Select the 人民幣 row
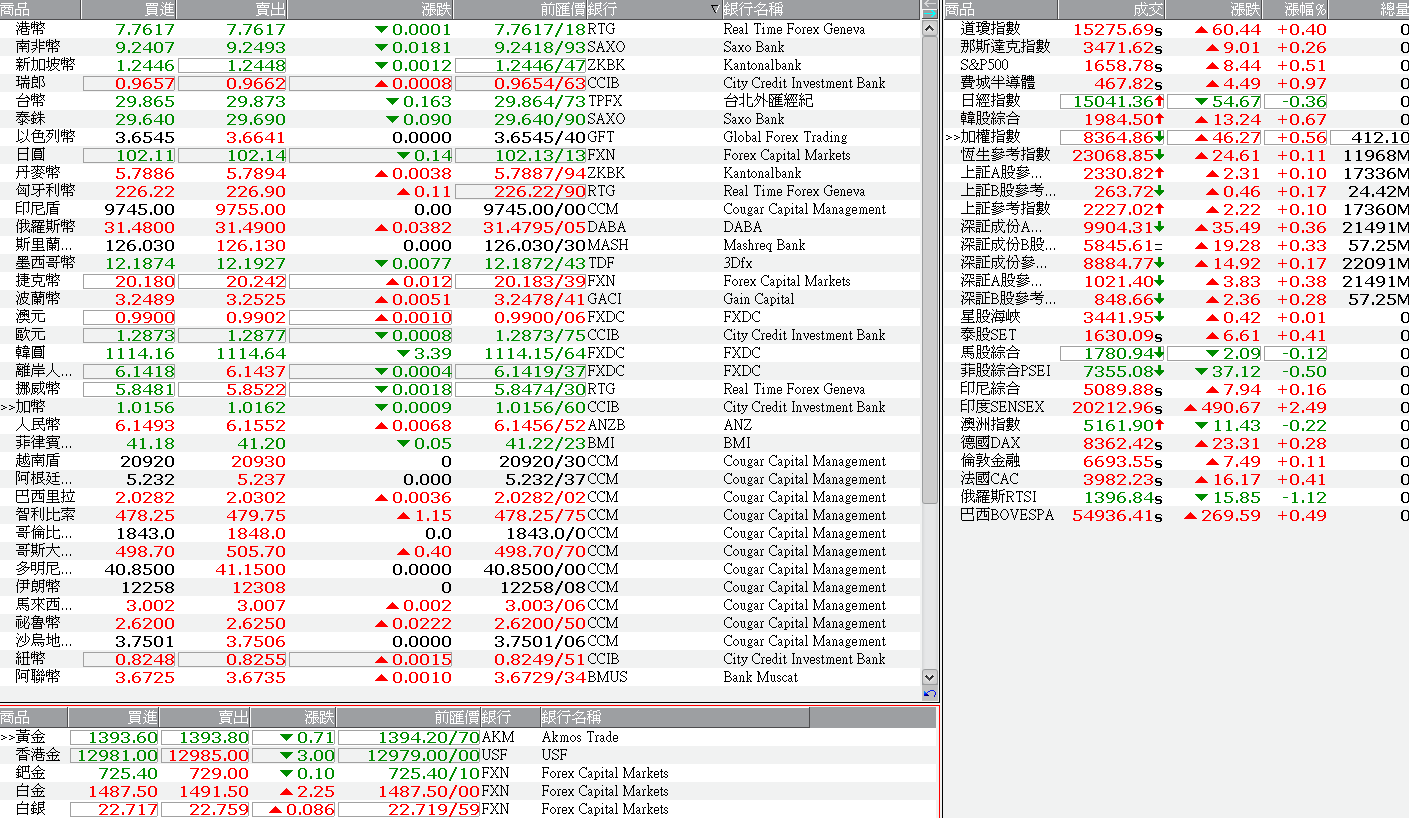The image size is (1409, 818). coord(460,425)
